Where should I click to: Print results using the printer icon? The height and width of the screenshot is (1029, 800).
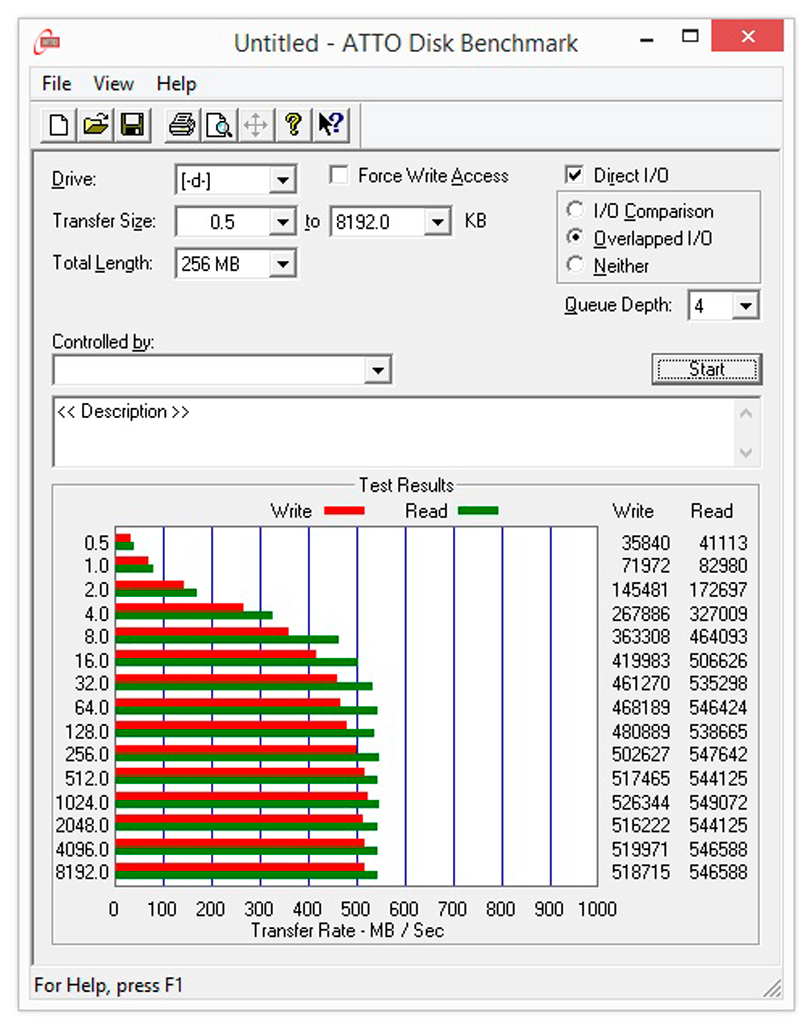[181, 125]
